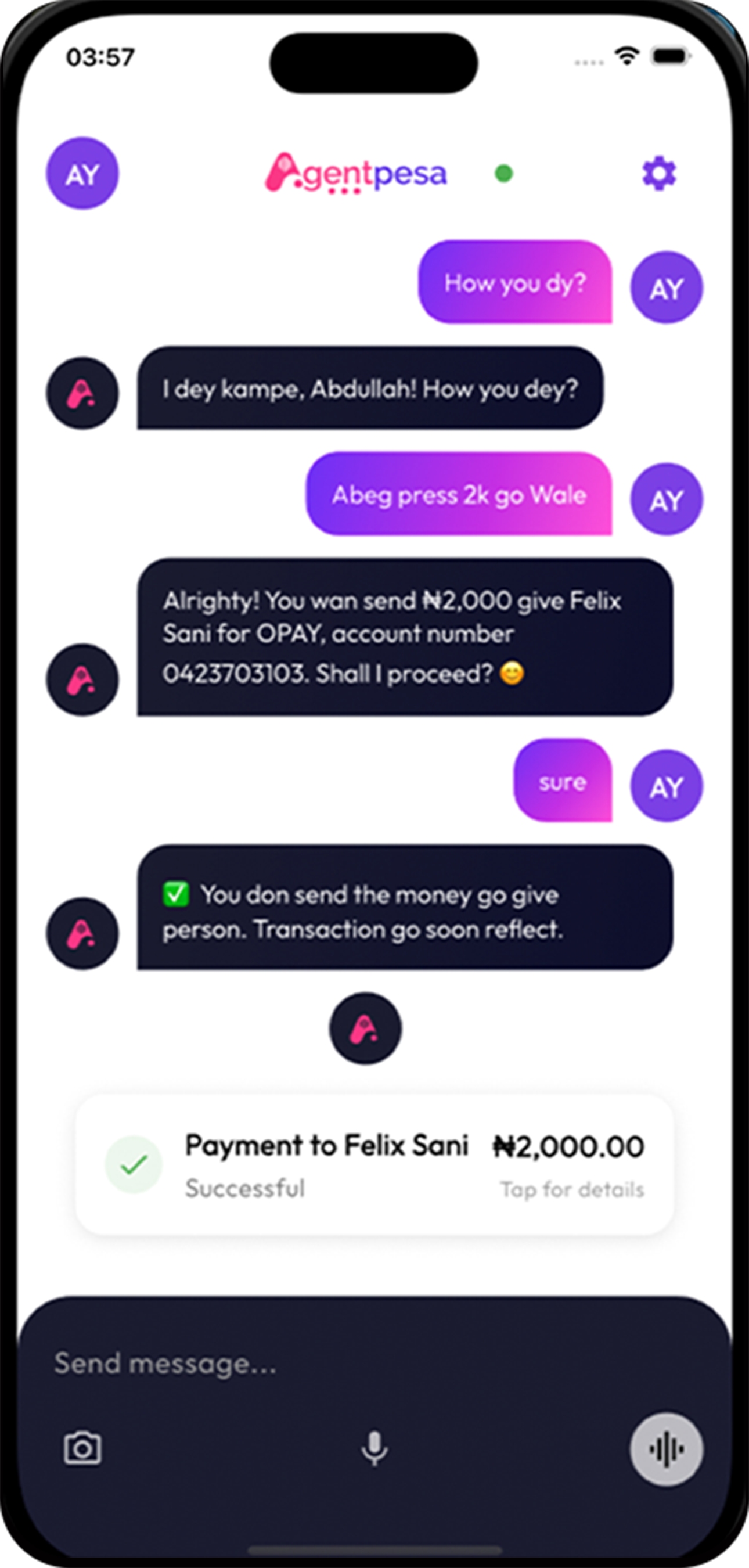
Task: Click the Send message input field
Action: click(x=374, y=1364)
